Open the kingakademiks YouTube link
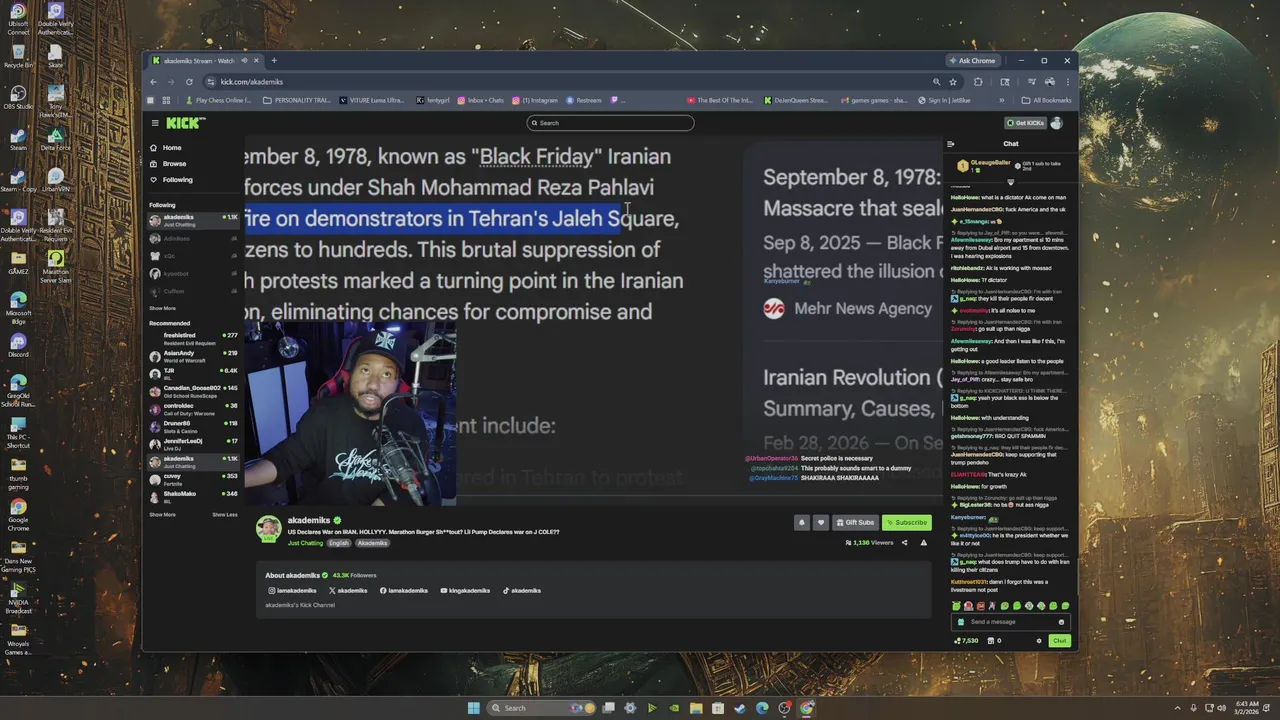 (x=465, y=591)
